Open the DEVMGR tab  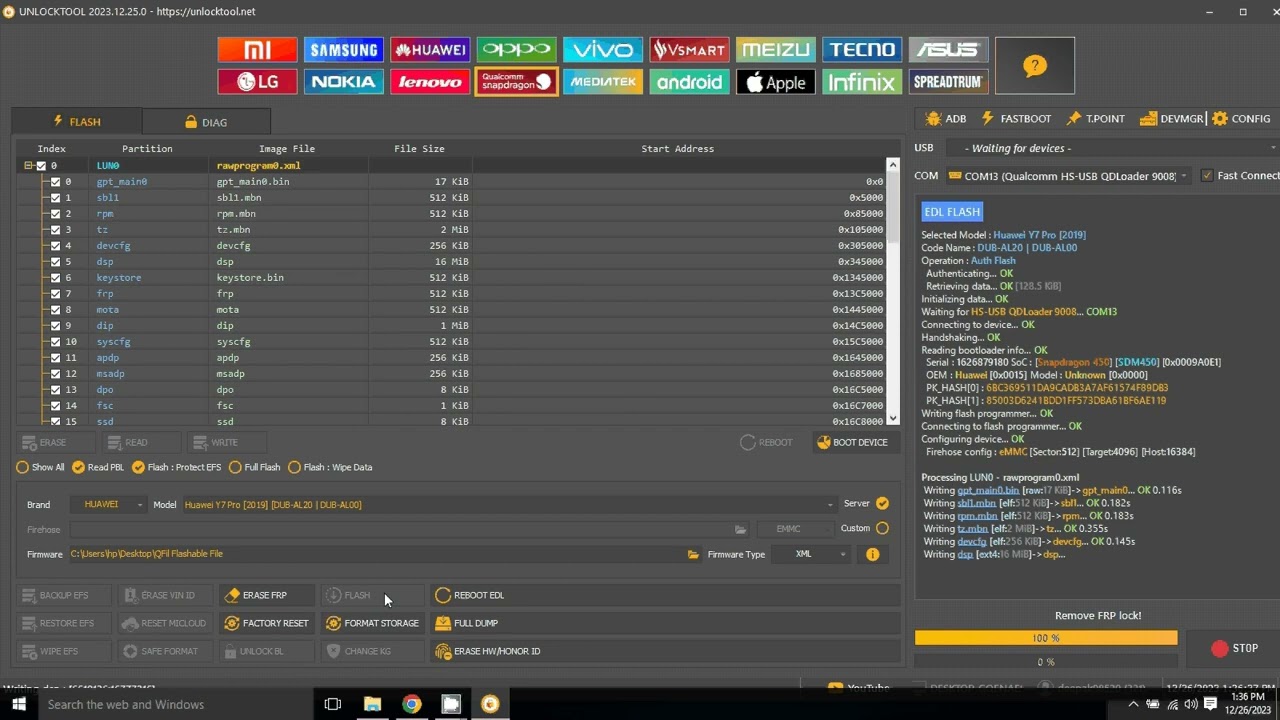point(1172,119)
